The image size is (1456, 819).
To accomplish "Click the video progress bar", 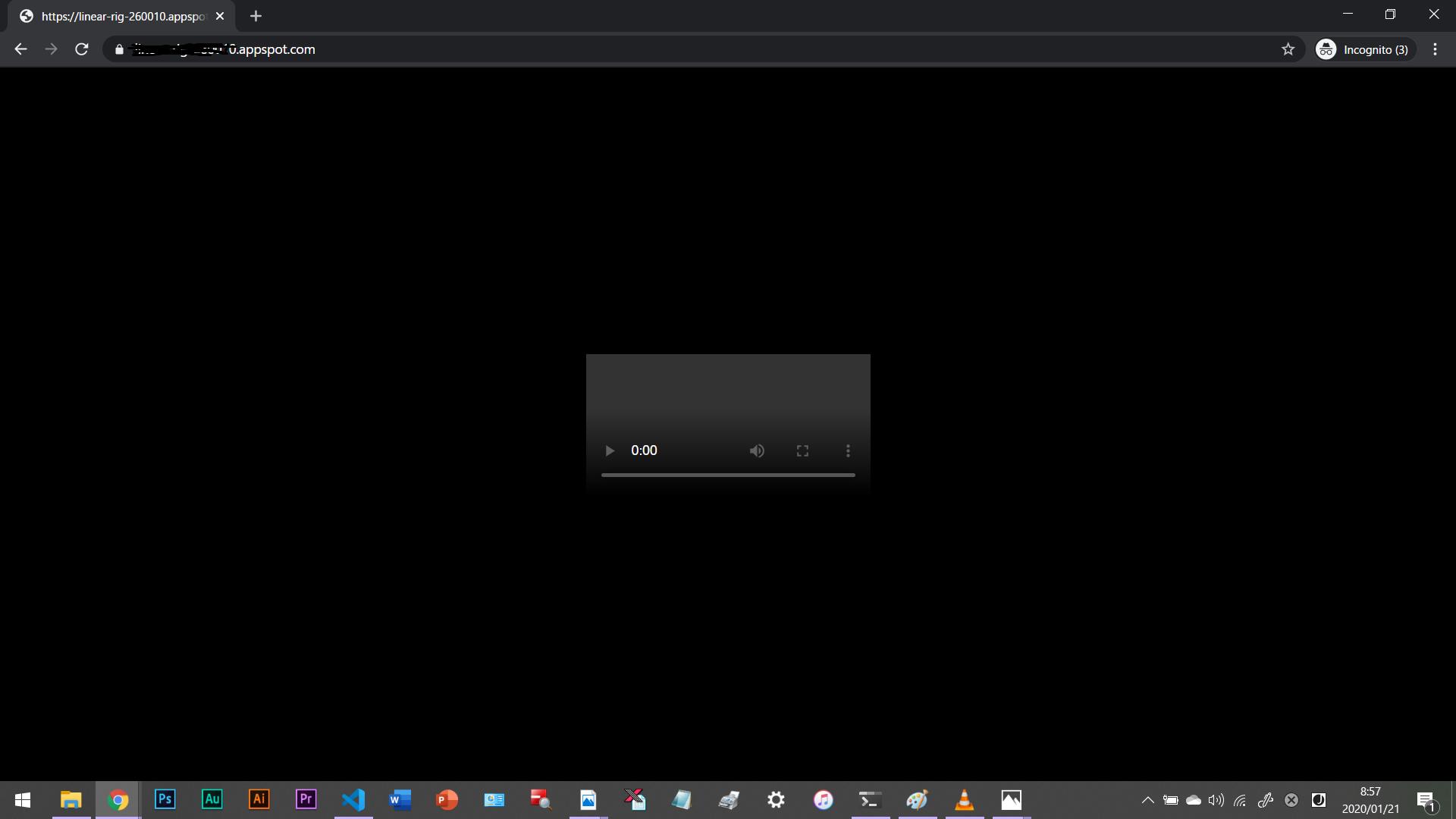I will (x=728, y=475).
